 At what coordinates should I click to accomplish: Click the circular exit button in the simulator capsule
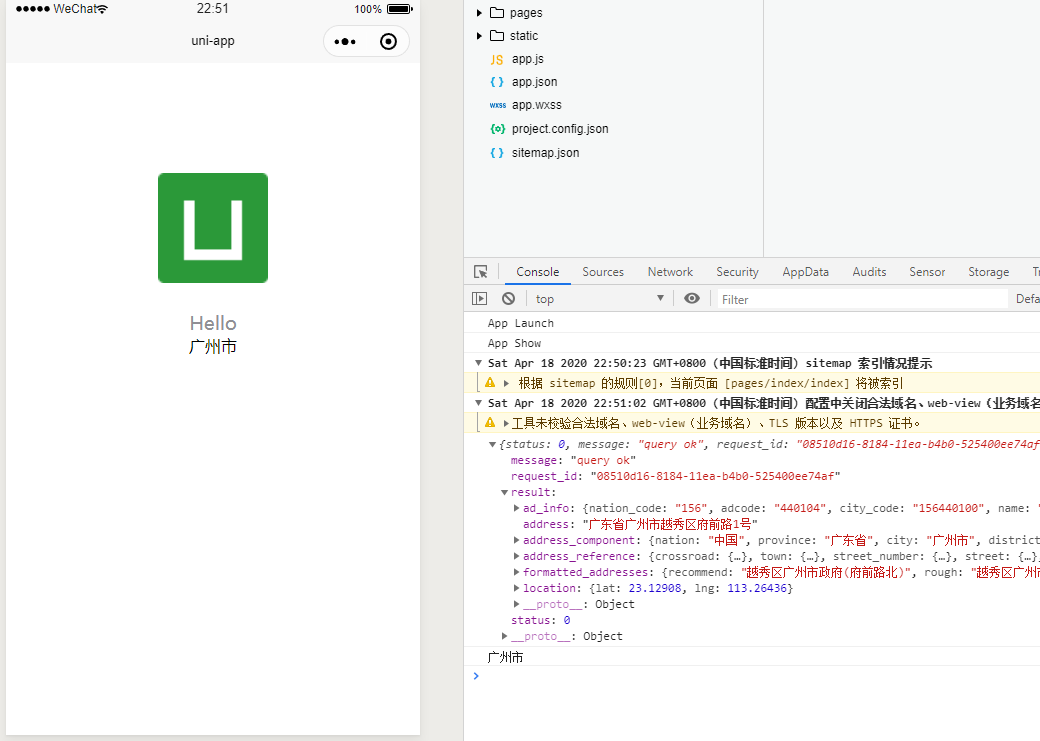coord(388,41)
